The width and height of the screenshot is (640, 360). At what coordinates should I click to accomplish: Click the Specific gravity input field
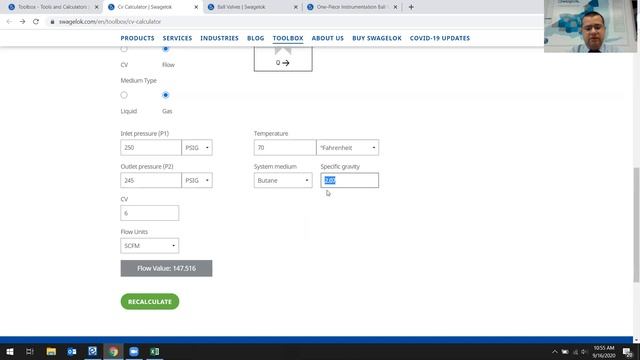[349, 180]
